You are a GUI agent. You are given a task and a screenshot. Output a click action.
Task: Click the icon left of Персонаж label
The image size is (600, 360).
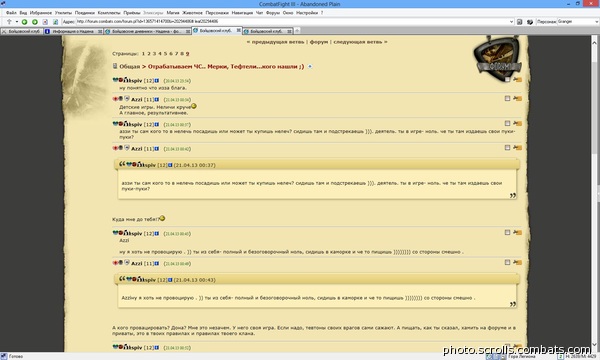click(530, 22)
